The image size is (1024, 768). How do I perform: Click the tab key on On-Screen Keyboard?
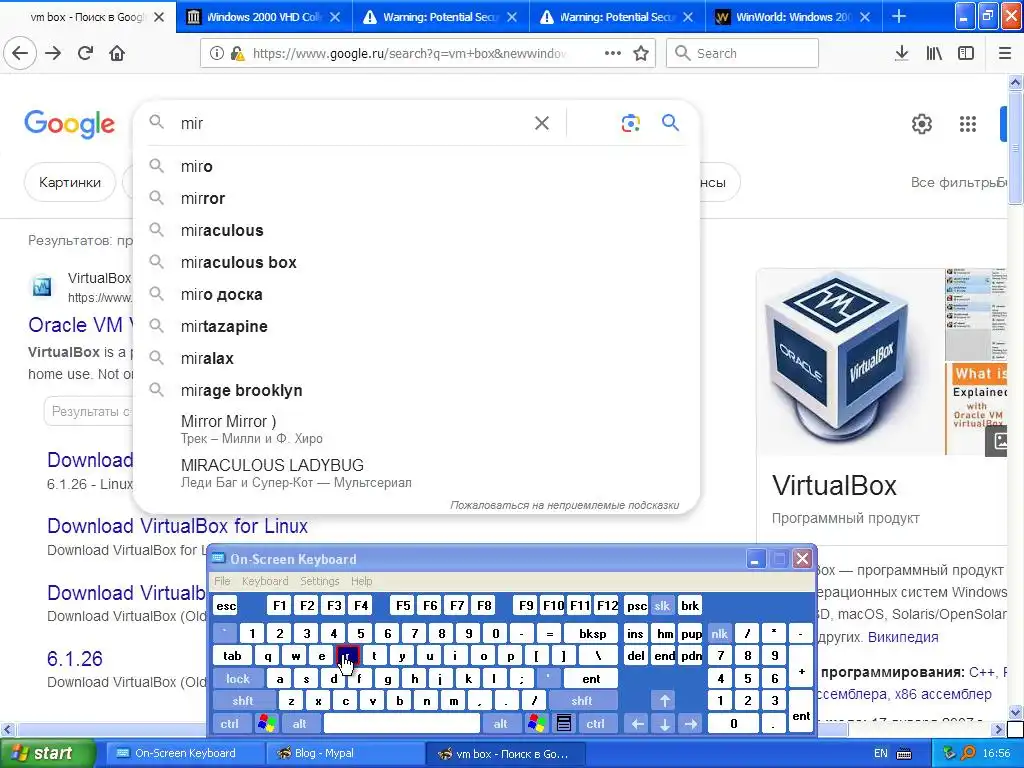pyautogui.click(x=232, y=656)
